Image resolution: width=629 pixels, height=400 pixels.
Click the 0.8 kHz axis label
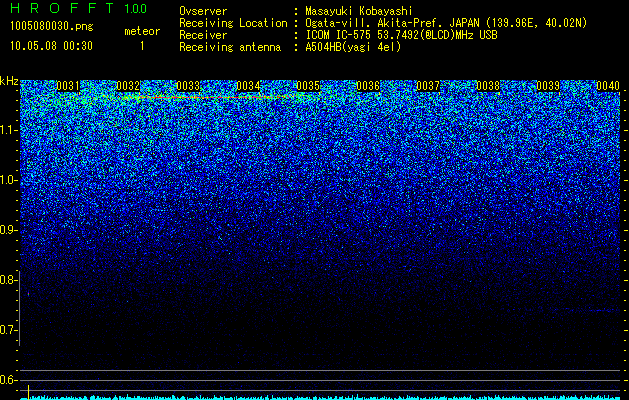7,280
